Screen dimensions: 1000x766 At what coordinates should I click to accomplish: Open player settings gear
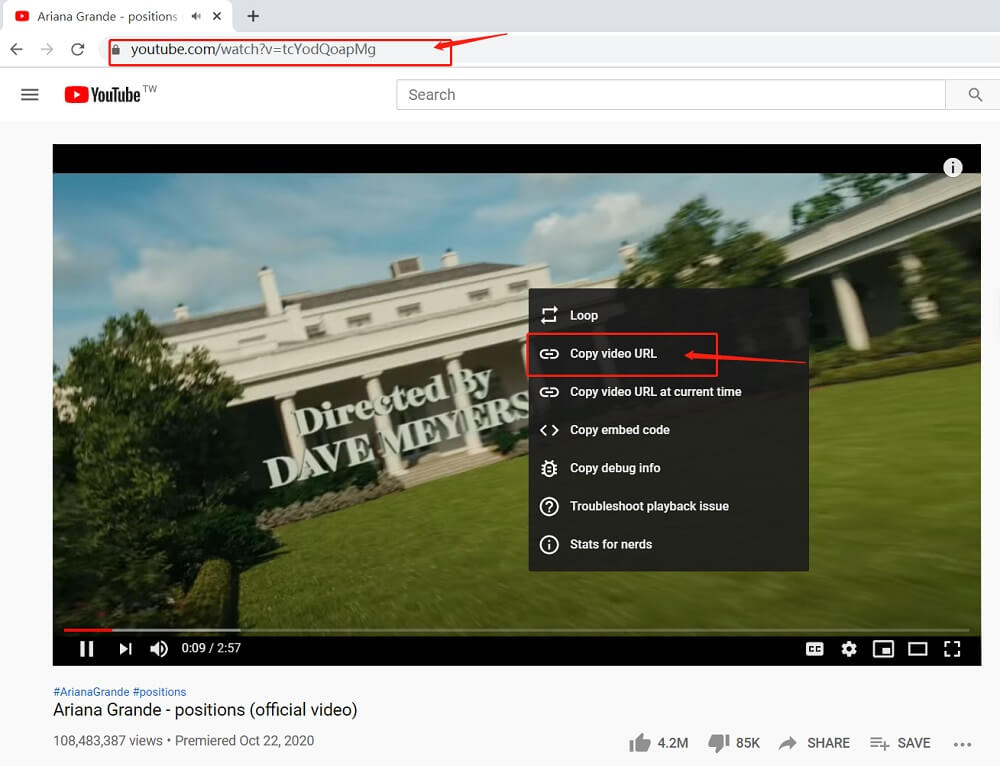849,649
